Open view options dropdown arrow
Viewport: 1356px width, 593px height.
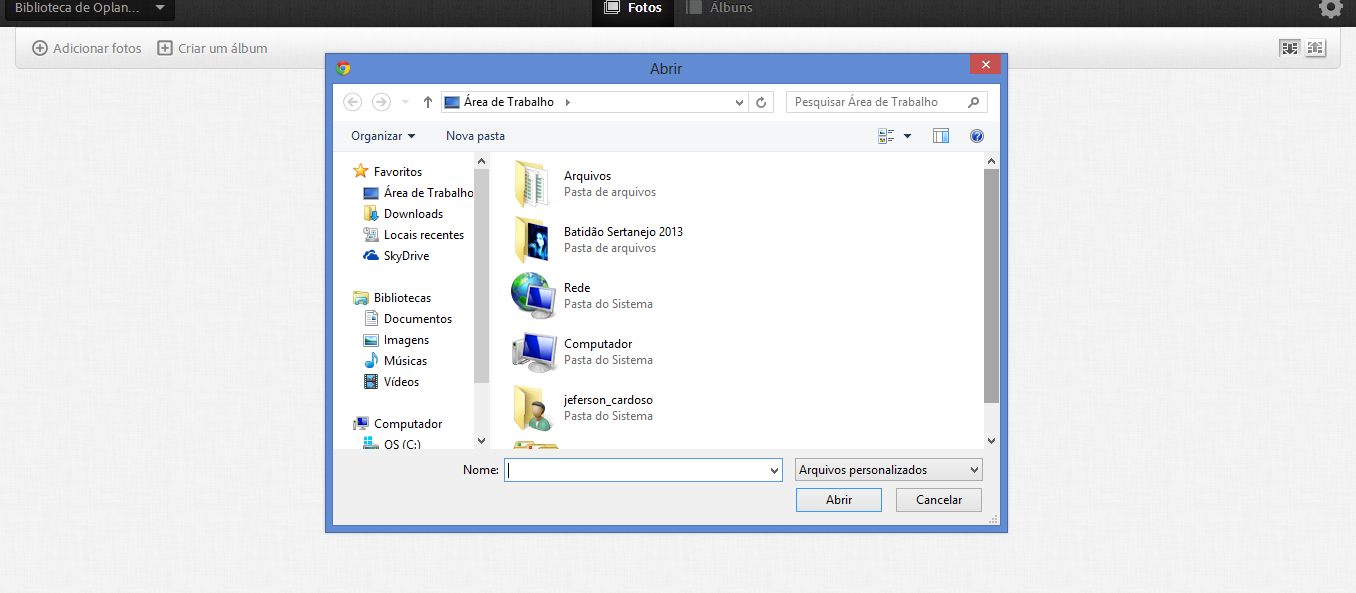(x=908, y=136)
